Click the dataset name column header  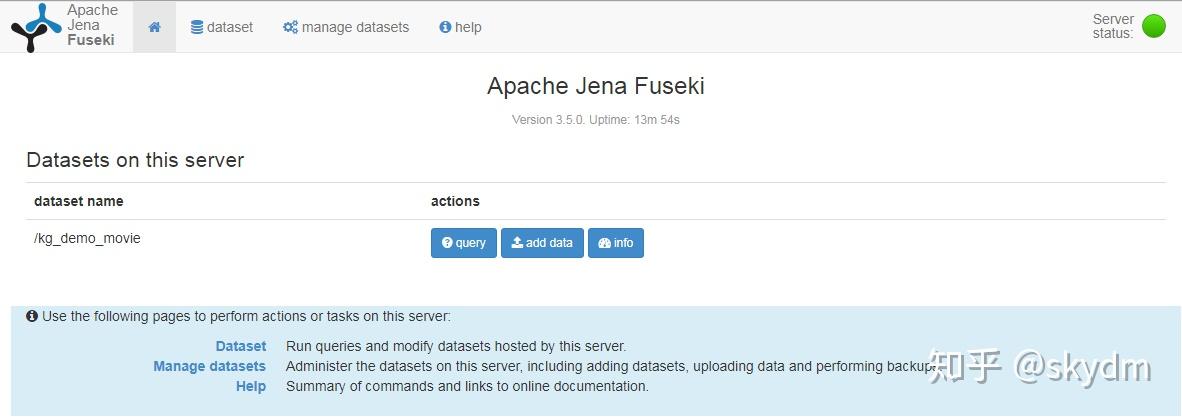79,201
